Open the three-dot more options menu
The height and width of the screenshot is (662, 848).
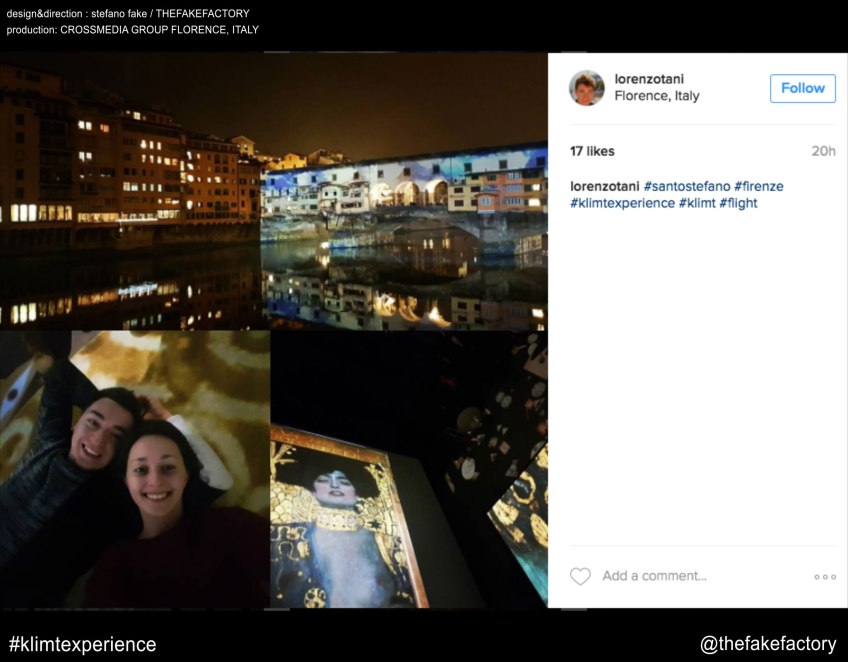(825, 577)
